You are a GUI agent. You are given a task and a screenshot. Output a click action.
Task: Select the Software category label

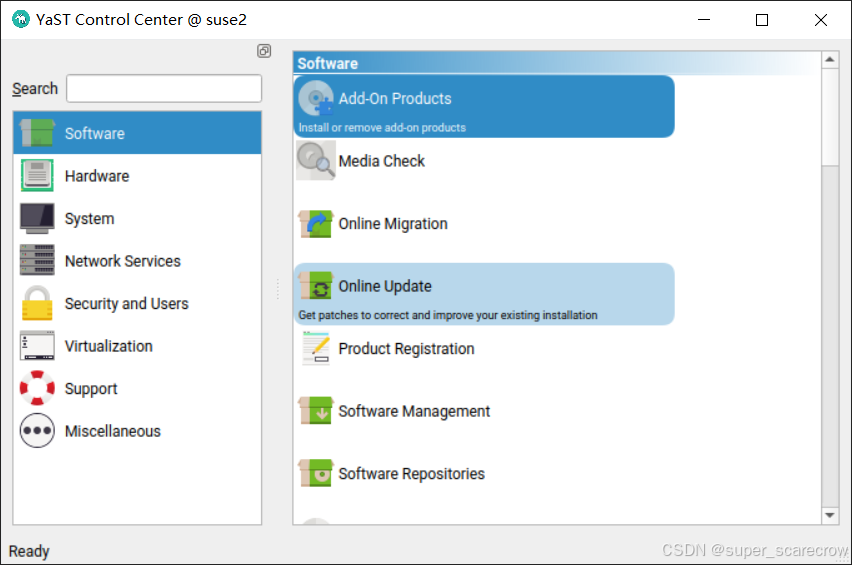tap(95, 134)
